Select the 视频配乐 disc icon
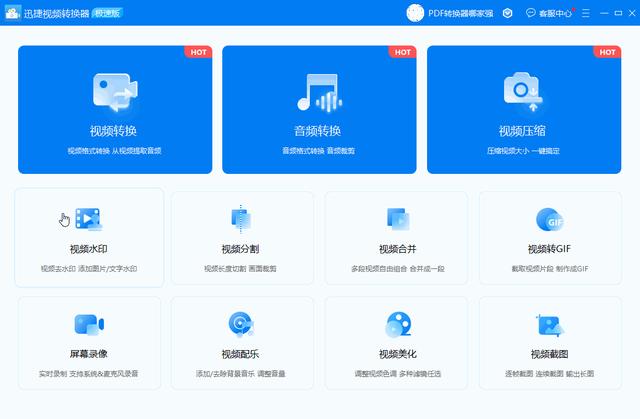Screen dimensions: 640x419 click(241, 324)
